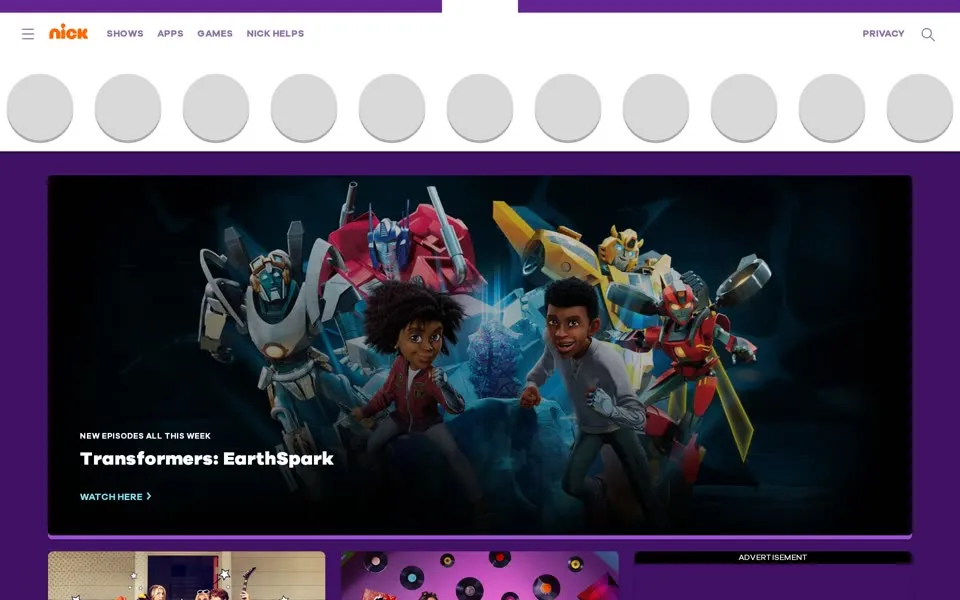Click the orange Nick logo

(69, 32)
